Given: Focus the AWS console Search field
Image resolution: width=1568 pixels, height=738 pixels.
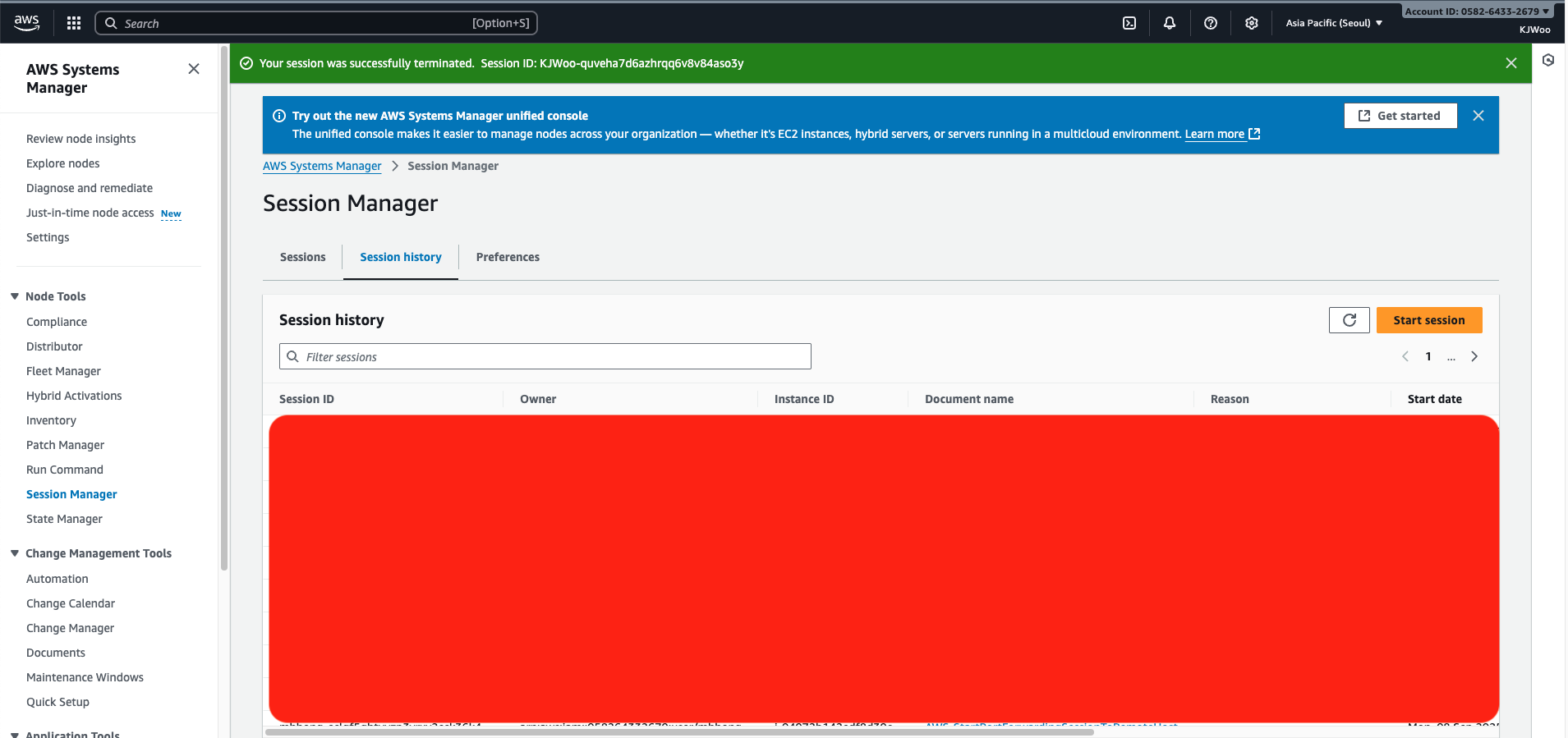Looking at the screenshot, I should coord(316,23).
